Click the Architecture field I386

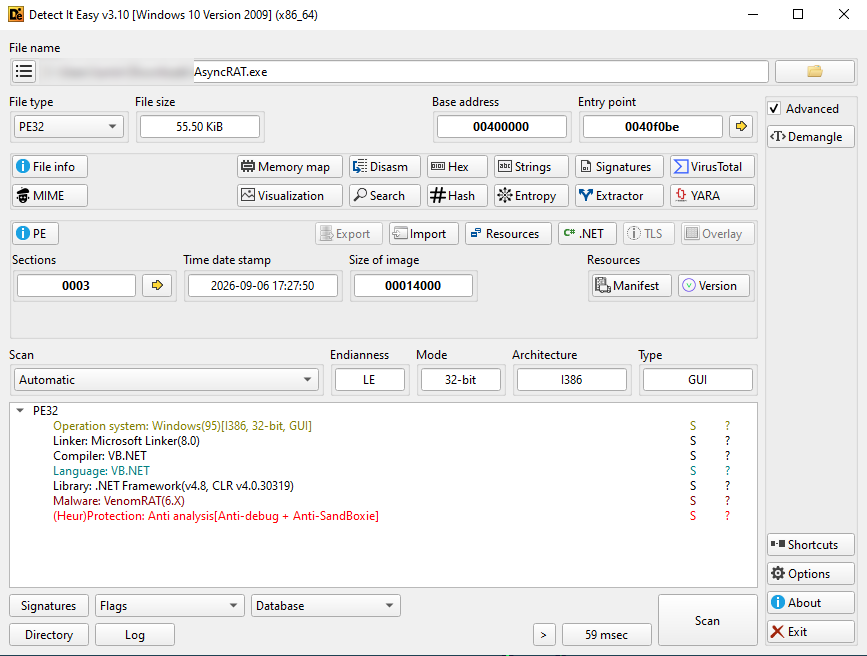[572, 379]
